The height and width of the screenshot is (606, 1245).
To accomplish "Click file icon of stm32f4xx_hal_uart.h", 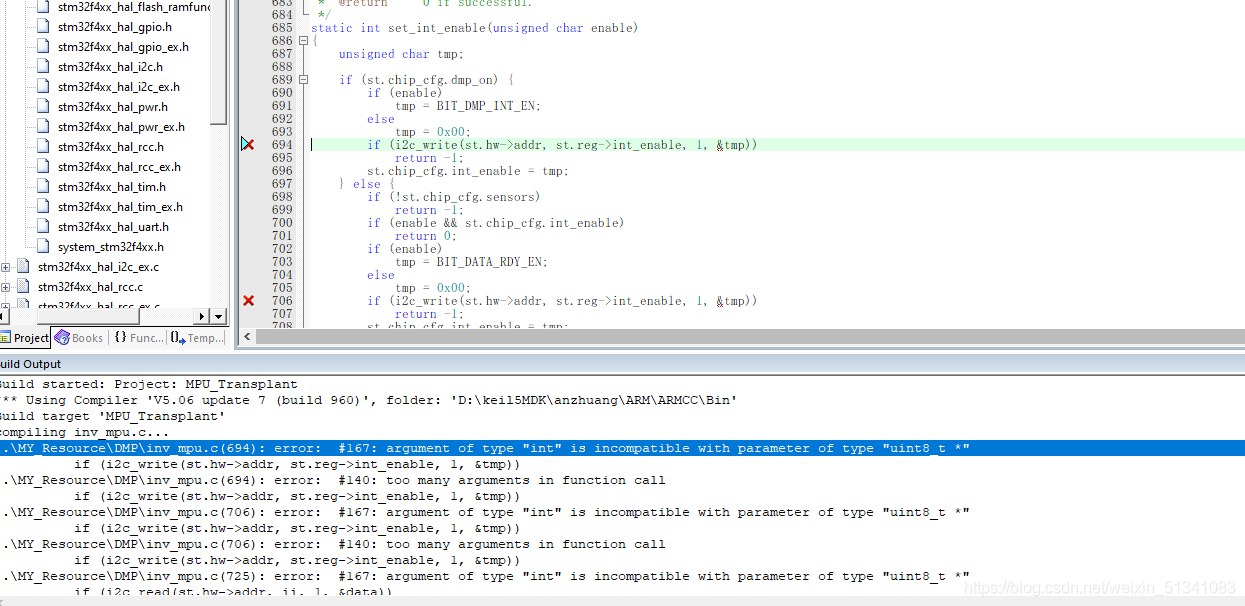I will [43, 227].
